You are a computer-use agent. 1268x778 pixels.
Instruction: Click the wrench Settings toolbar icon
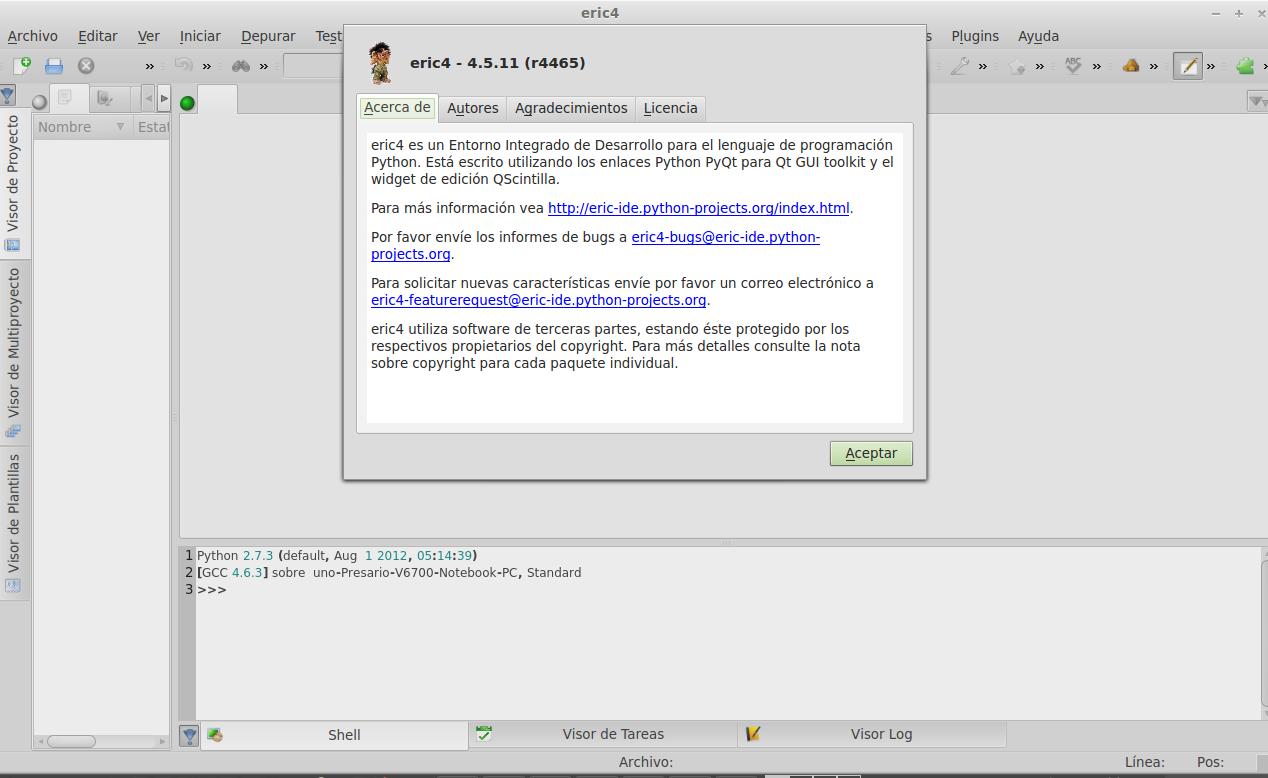[959, 66]
